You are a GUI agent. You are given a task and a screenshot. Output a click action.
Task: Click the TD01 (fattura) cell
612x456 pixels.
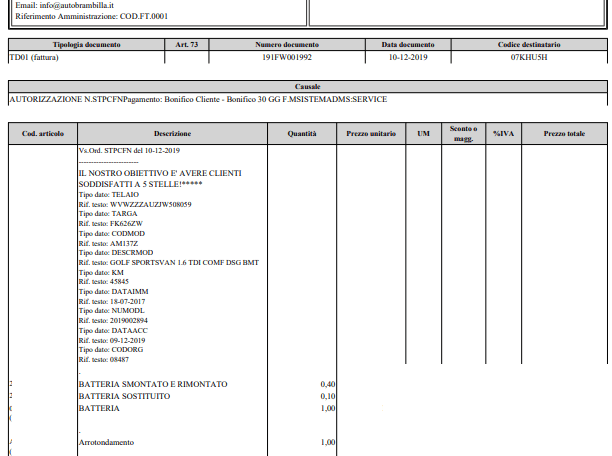click(35, 57)
